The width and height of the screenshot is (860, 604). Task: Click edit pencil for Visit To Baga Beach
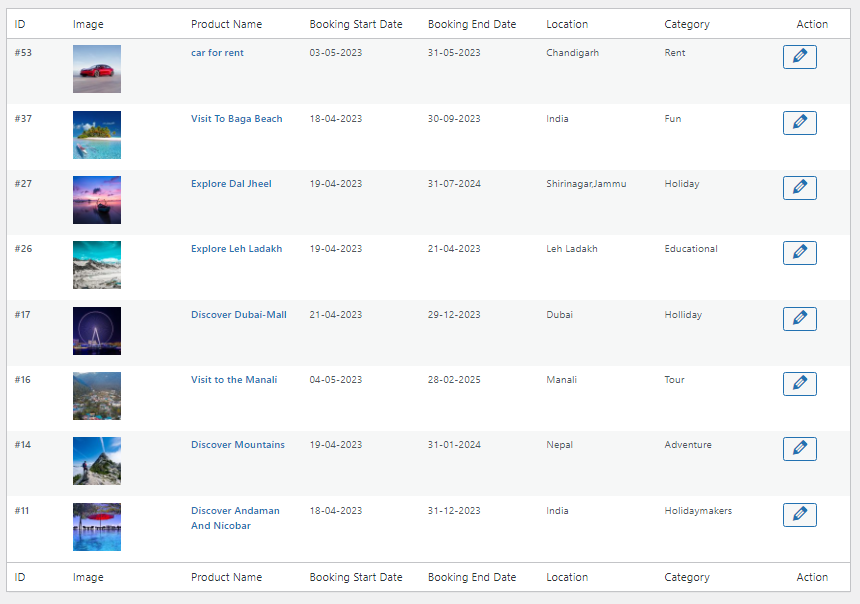[x=799, y=123]
